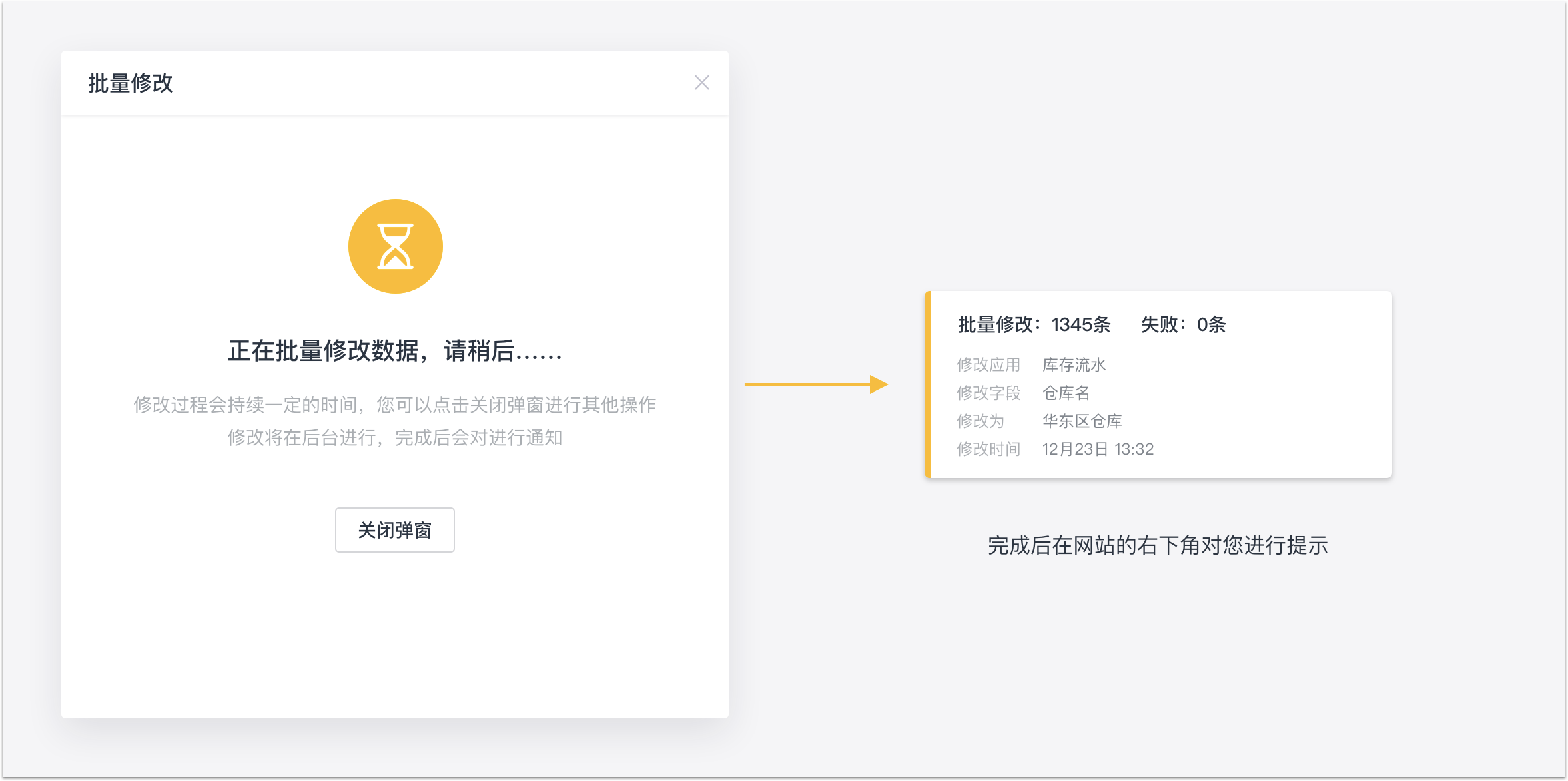Click the 完成后在网站的右下角 caption
The height and width of the screenshot is (781, 1568).
1158,545
